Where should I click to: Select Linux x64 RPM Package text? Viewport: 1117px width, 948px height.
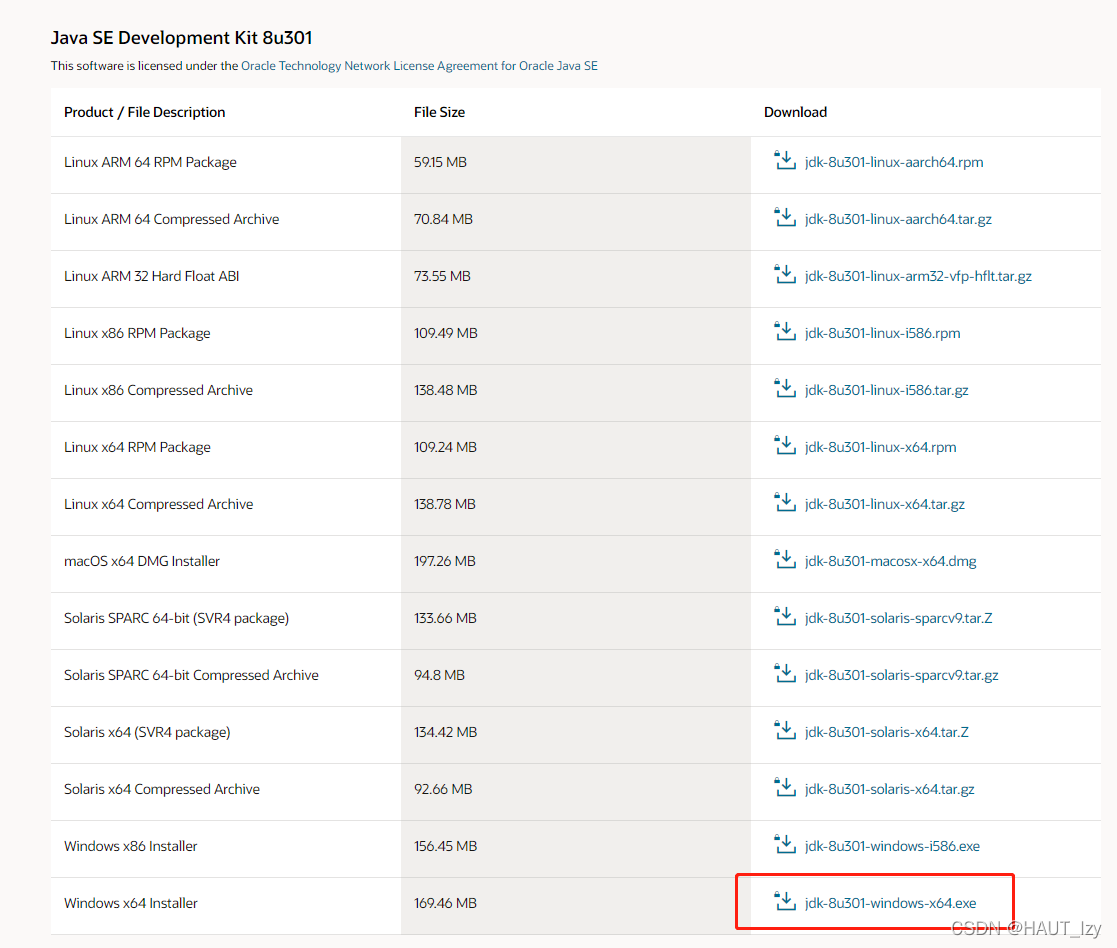point(137,447)
